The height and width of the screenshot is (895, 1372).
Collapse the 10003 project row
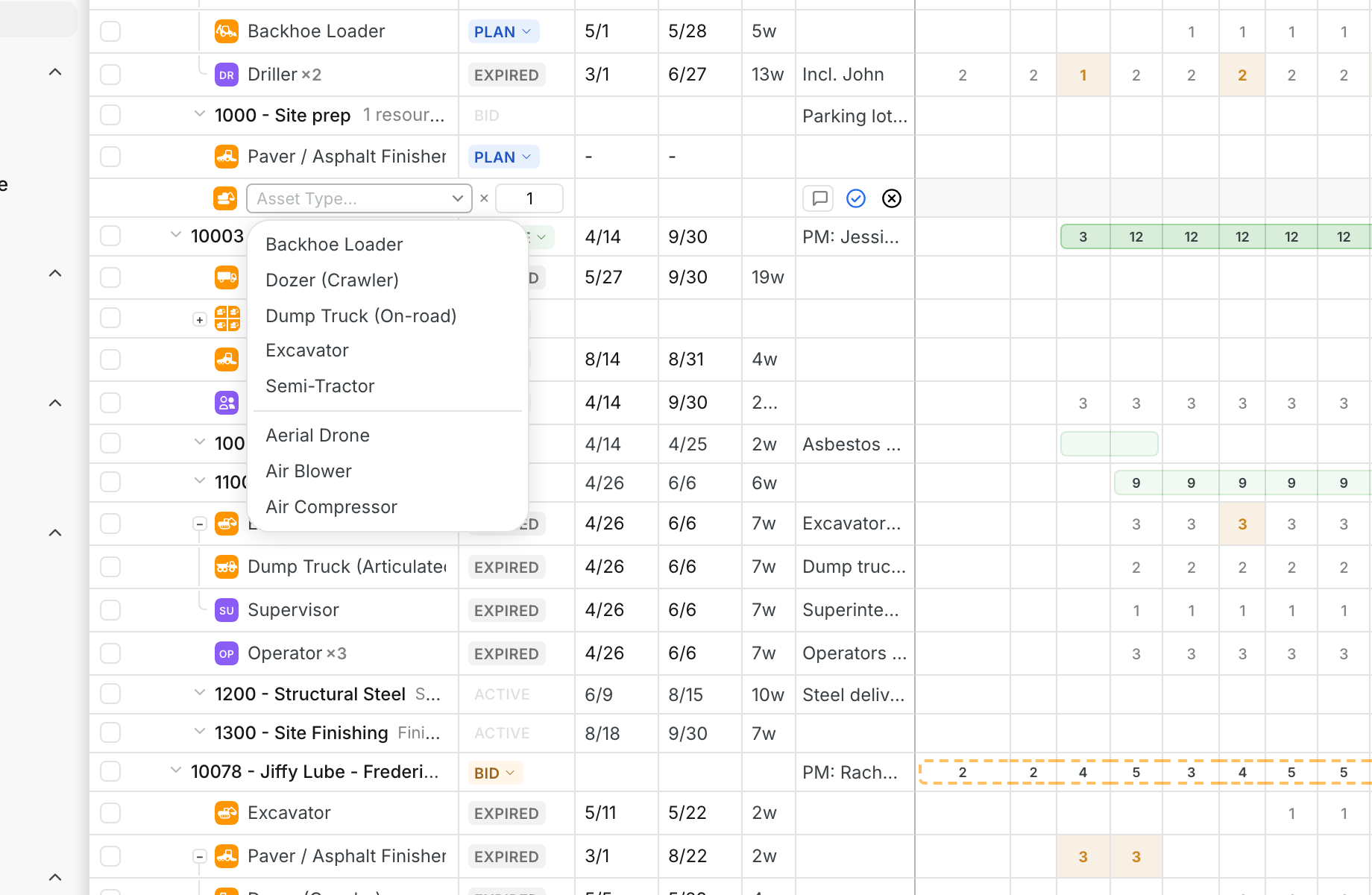tap(175, 235)
